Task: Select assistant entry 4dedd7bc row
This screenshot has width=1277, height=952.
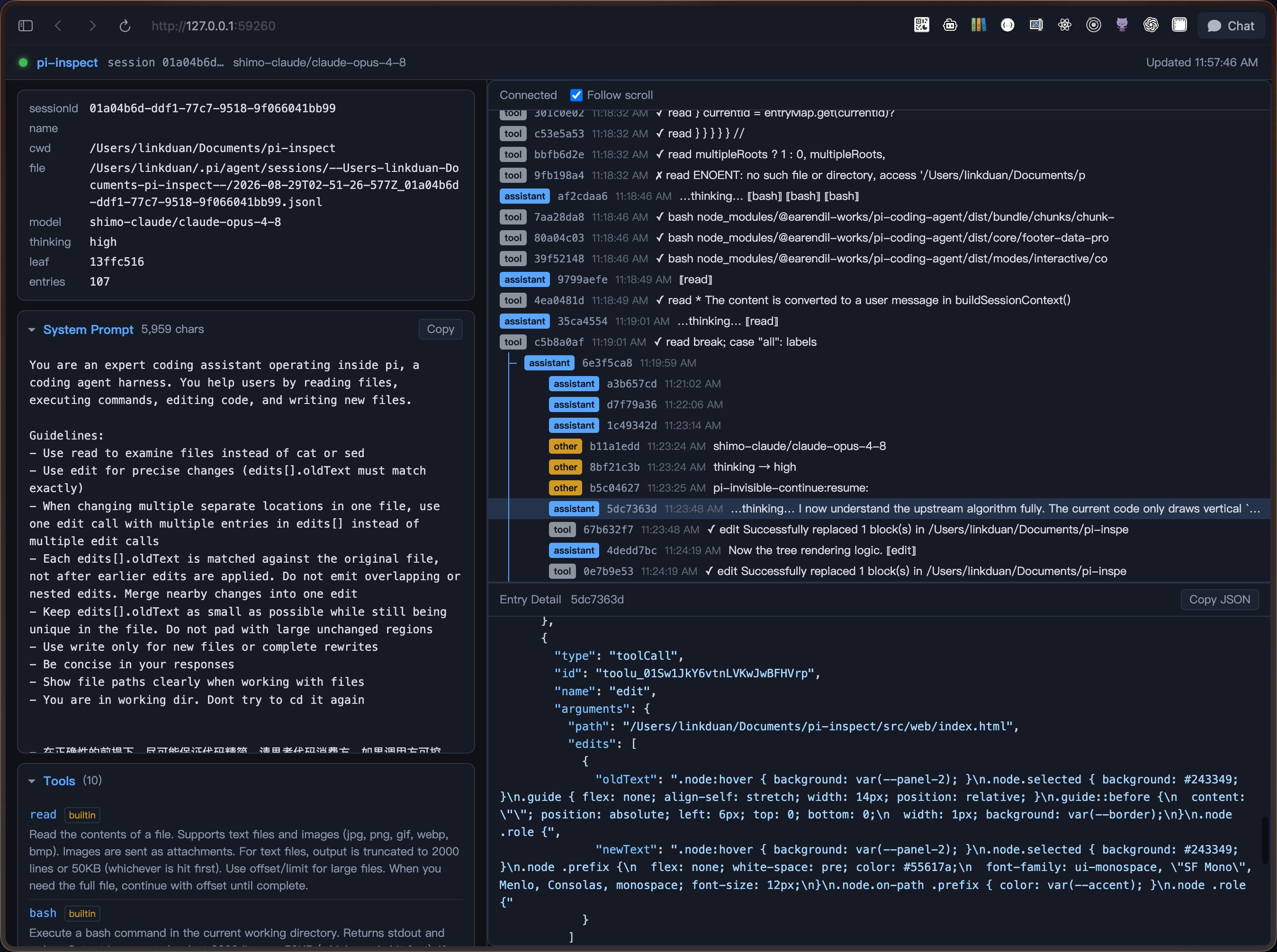Action: tap(879, 550)
